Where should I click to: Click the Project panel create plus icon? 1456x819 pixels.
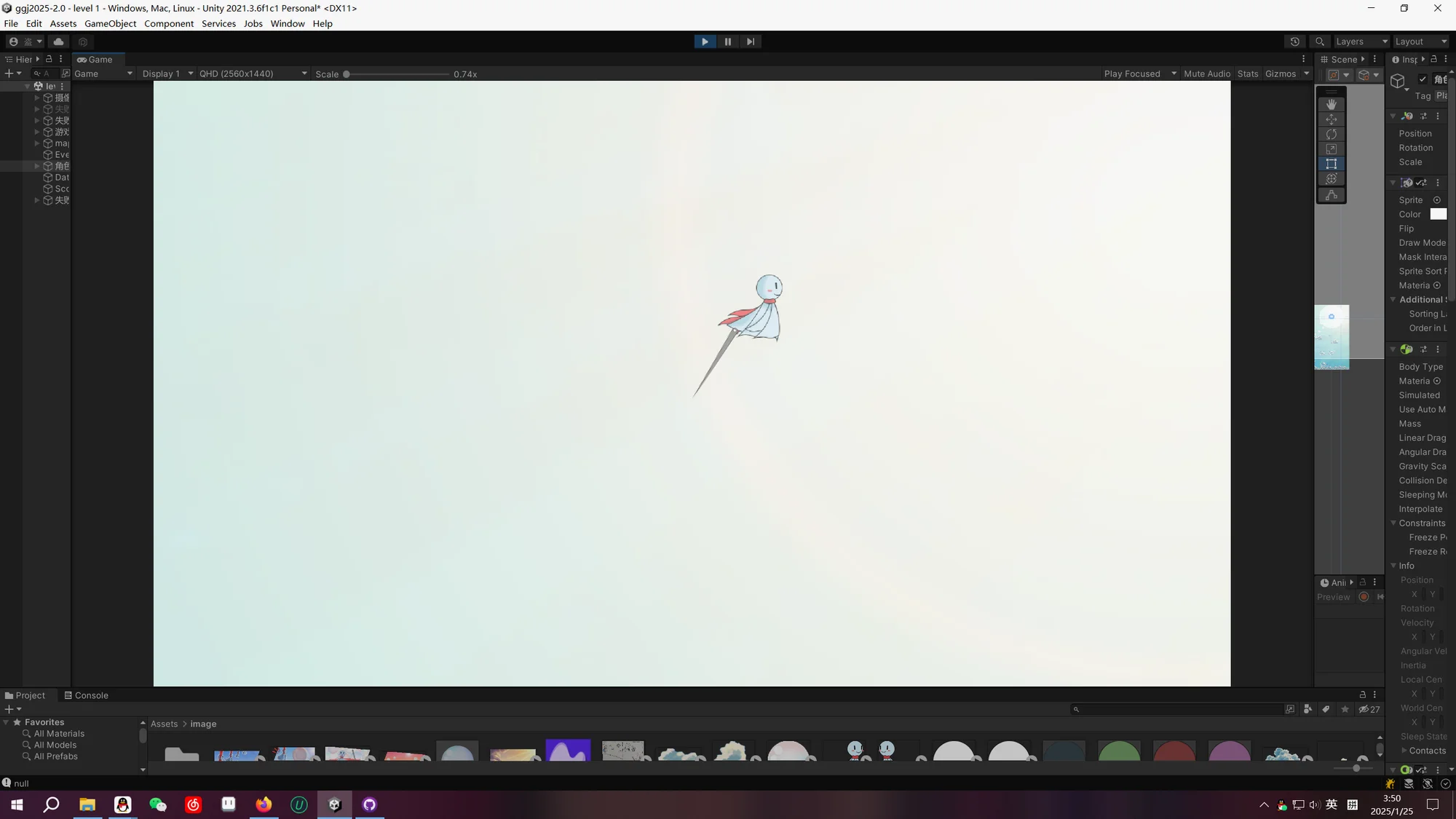9,709
